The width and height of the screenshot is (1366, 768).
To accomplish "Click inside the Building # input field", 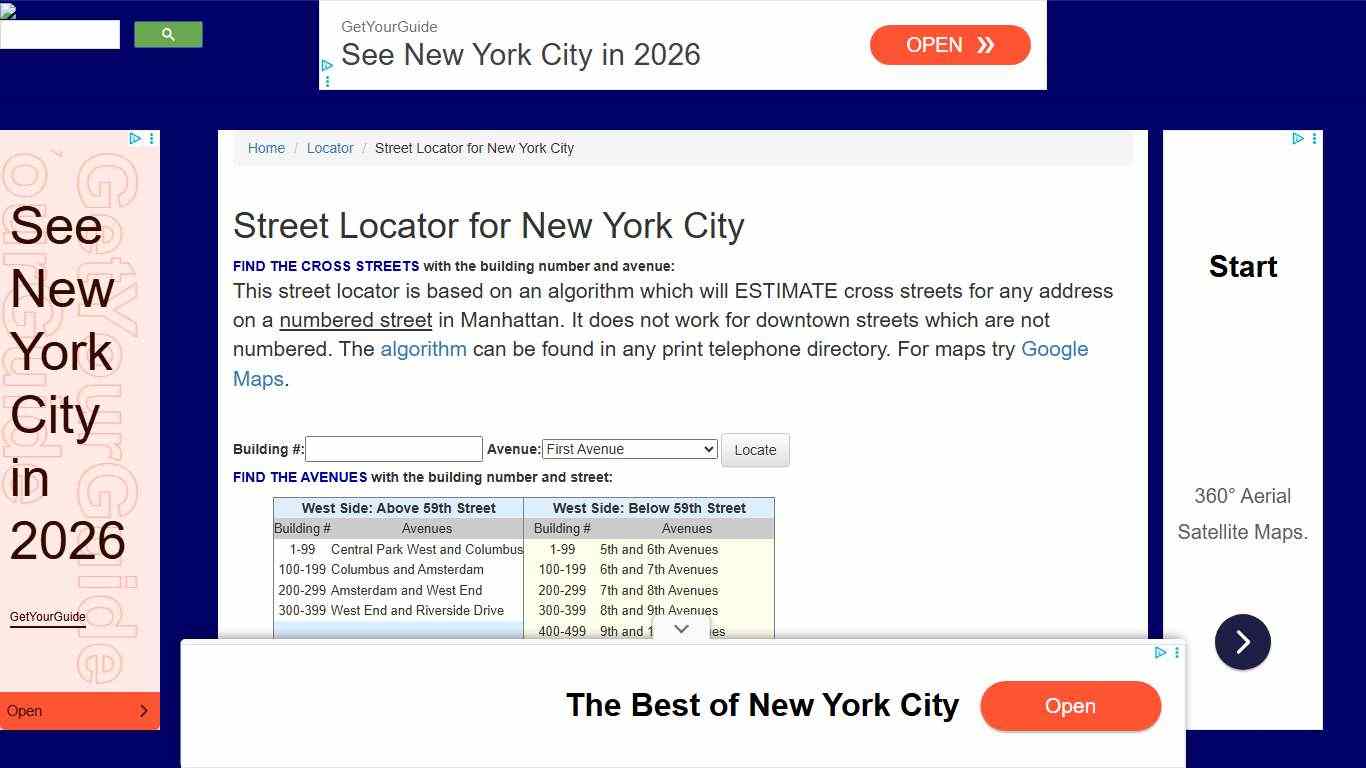I will coord(393,449).
